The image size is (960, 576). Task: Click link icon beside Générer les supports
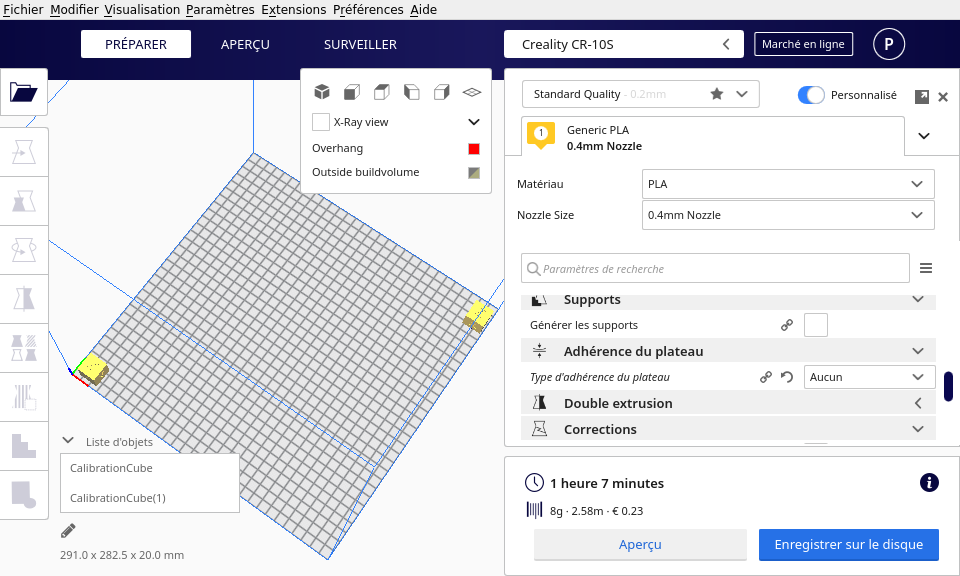[787, 325]
